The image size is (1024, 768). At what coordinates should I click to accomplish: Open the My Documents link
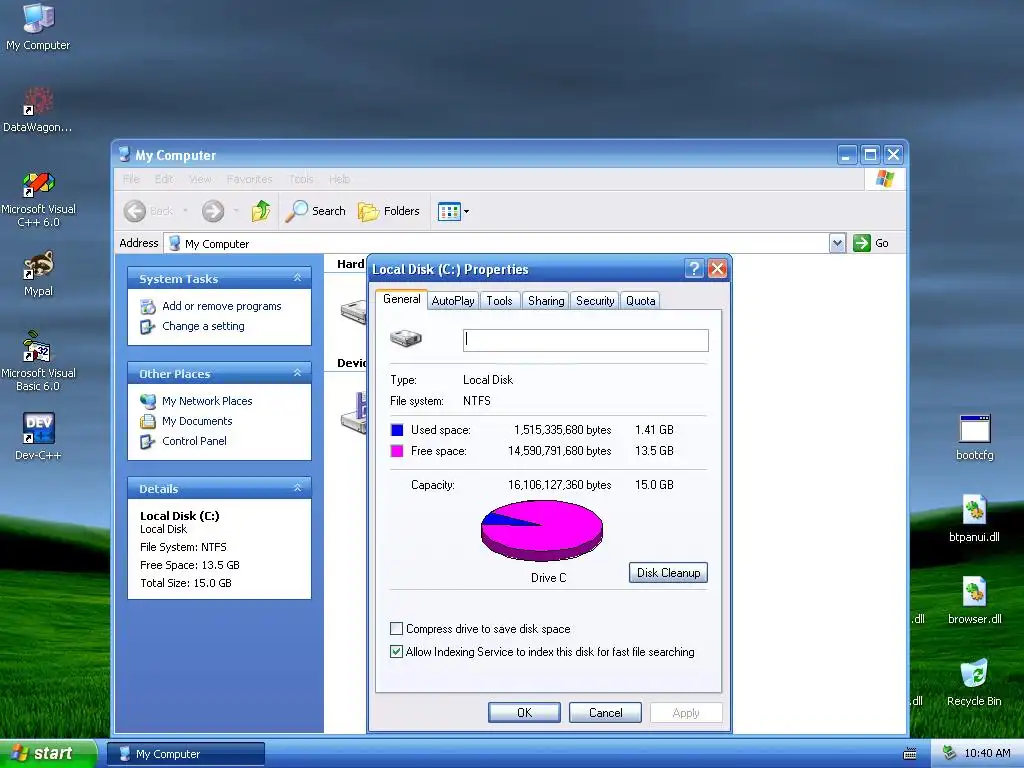pos(197,421)
